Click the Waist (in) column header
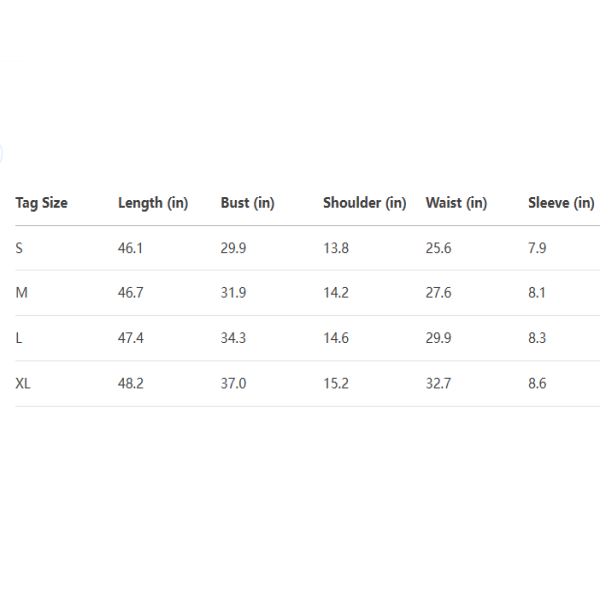The image size is (600, 600). click(456, 203)
